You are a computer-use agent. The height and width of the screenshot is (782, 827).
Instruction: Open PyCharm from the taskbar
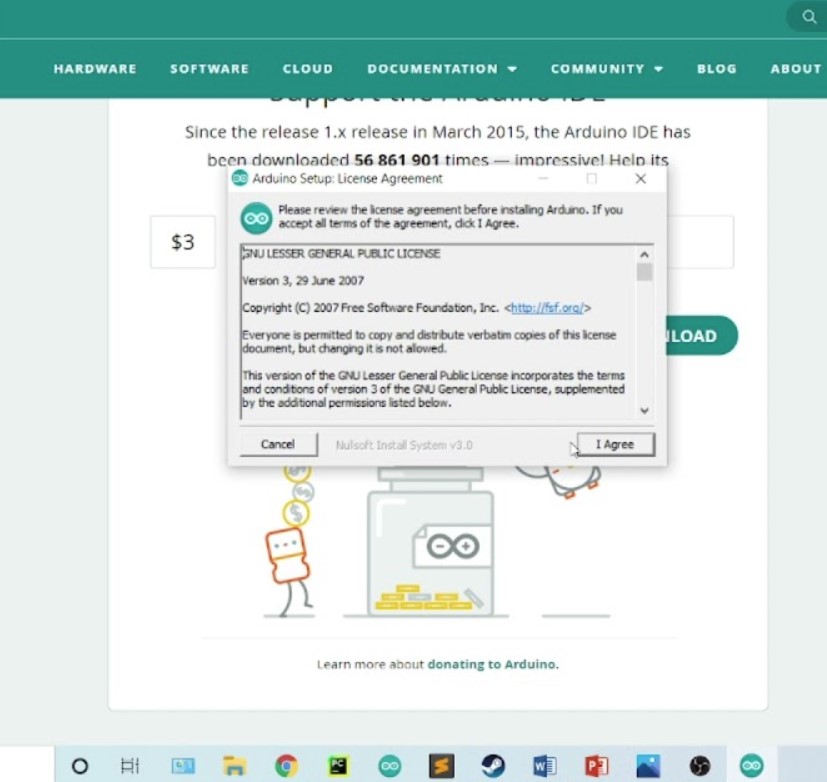click(338, 766)
